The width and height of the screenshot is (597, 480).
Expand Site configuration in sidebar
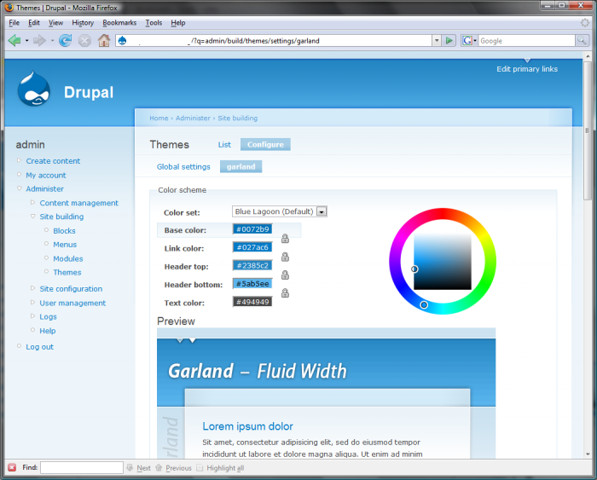tap(33, 288)
